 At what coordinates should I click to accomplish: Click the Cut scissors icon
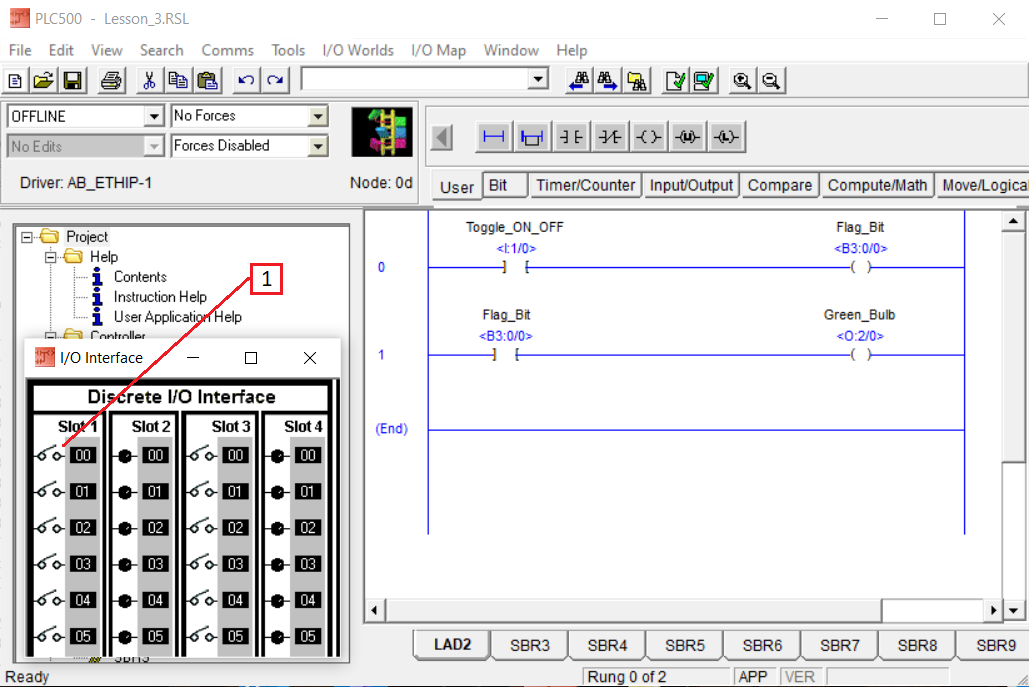click(149, 81)
